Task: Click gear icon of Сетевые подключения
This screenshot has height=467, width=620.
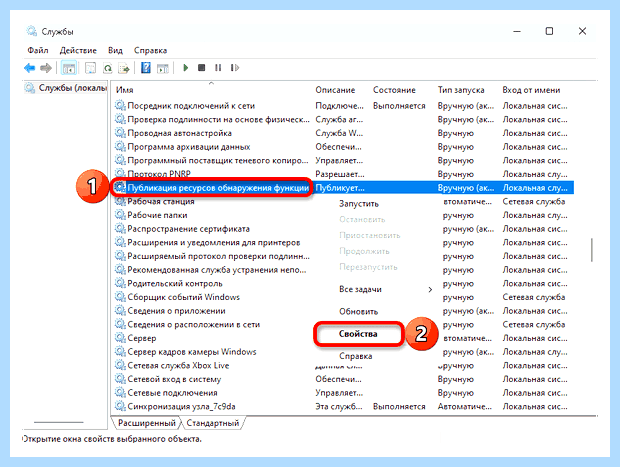Action: [120, 393]
